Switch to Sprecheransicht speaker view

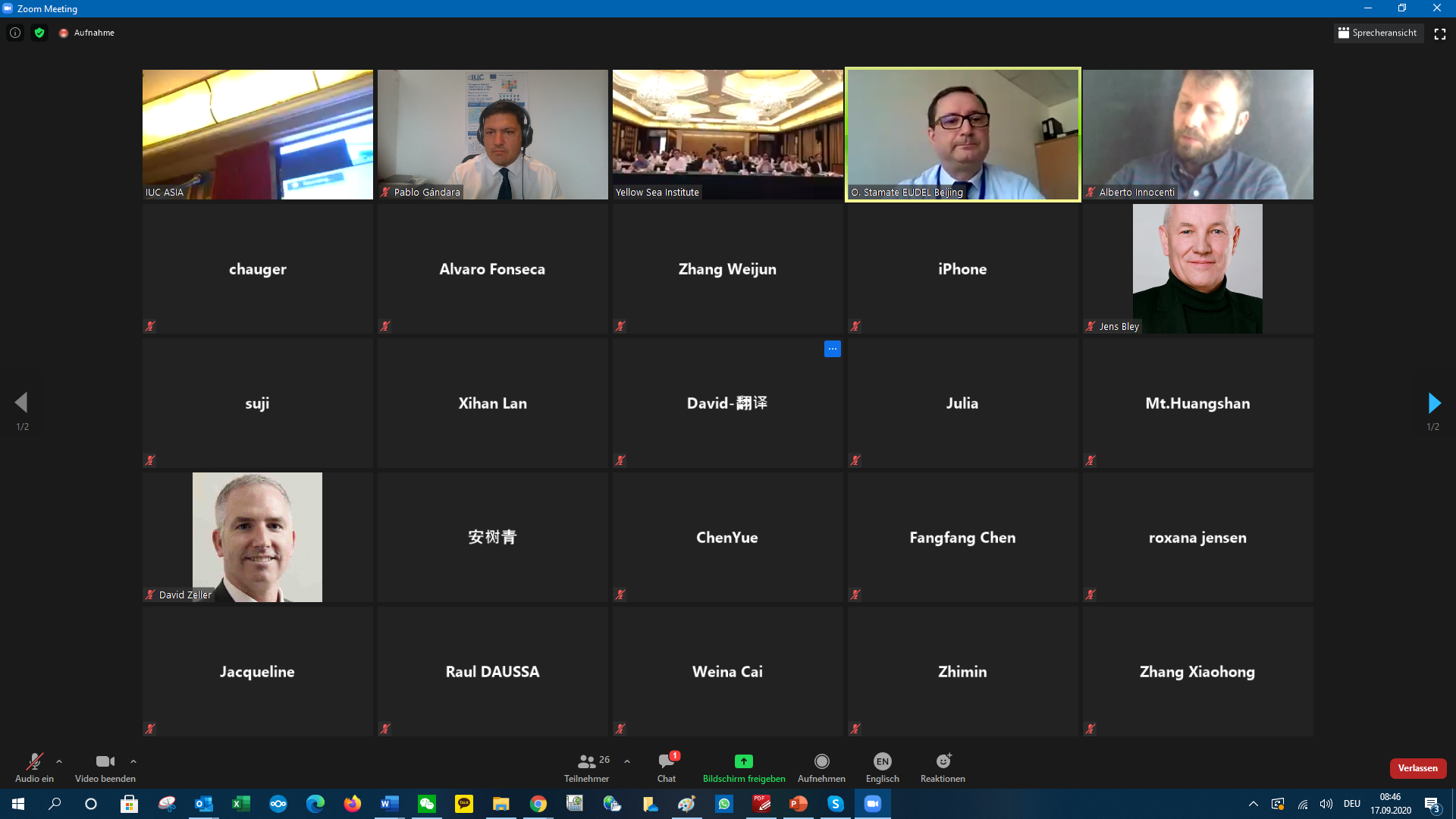point(1378,33)
